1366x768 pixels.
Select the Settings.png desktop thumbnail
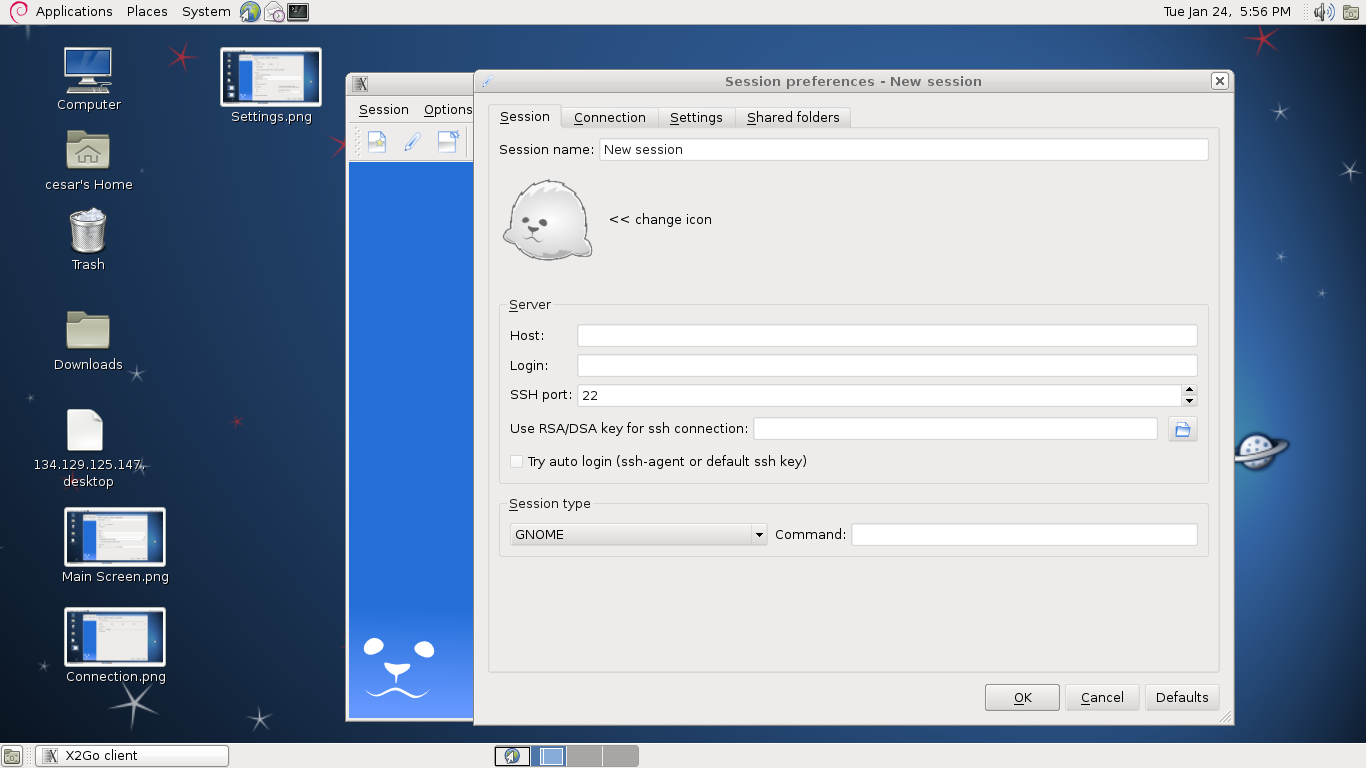(x=271, y=78)
